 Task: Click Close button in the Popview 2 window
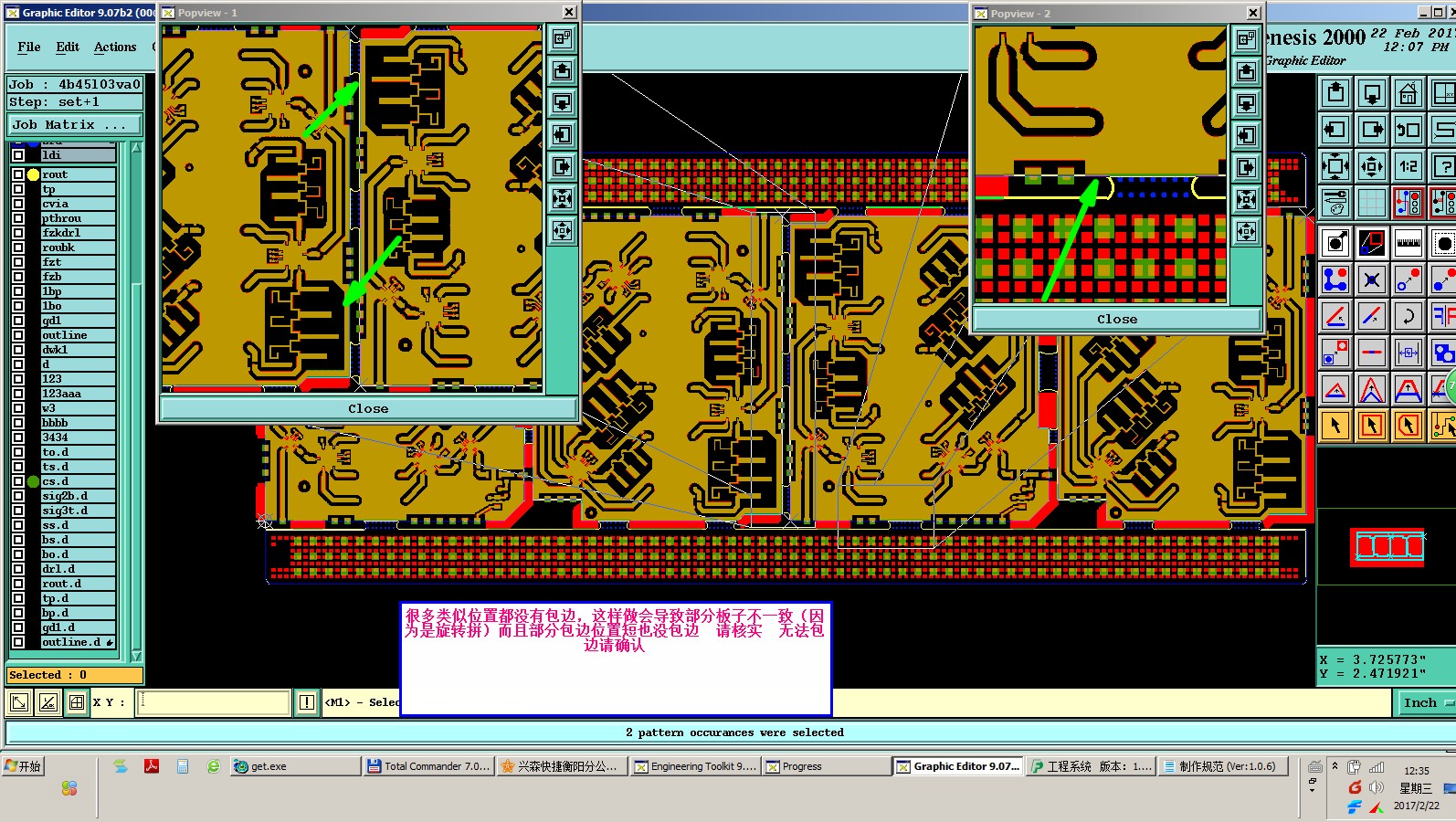[x=1117, y=319]
